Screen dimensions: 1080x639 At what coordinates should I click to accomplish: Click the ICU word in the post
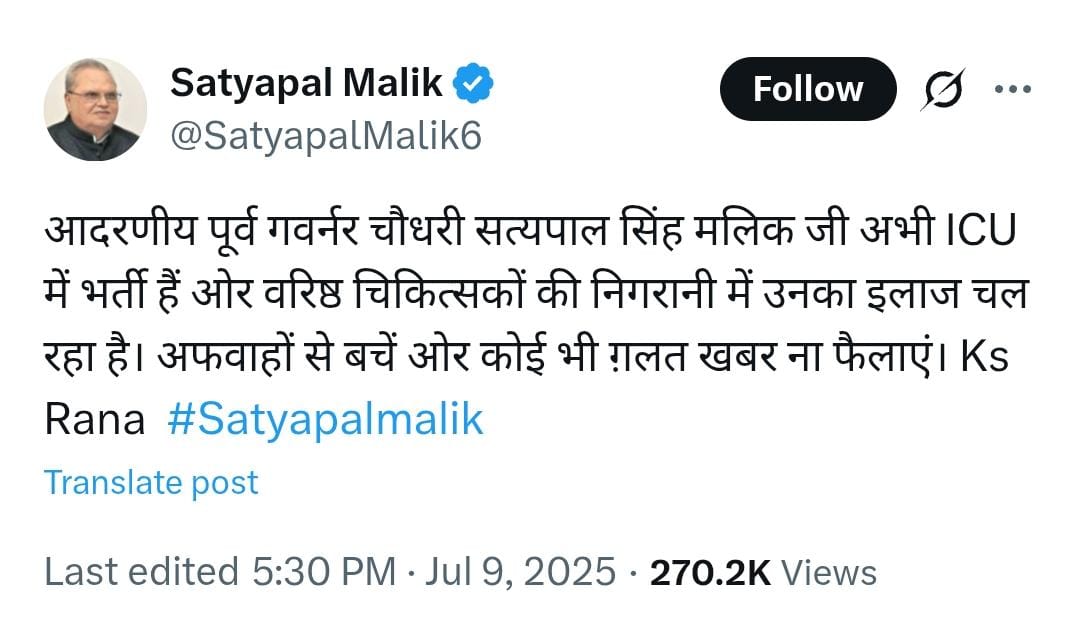click(x=982, y=231)
